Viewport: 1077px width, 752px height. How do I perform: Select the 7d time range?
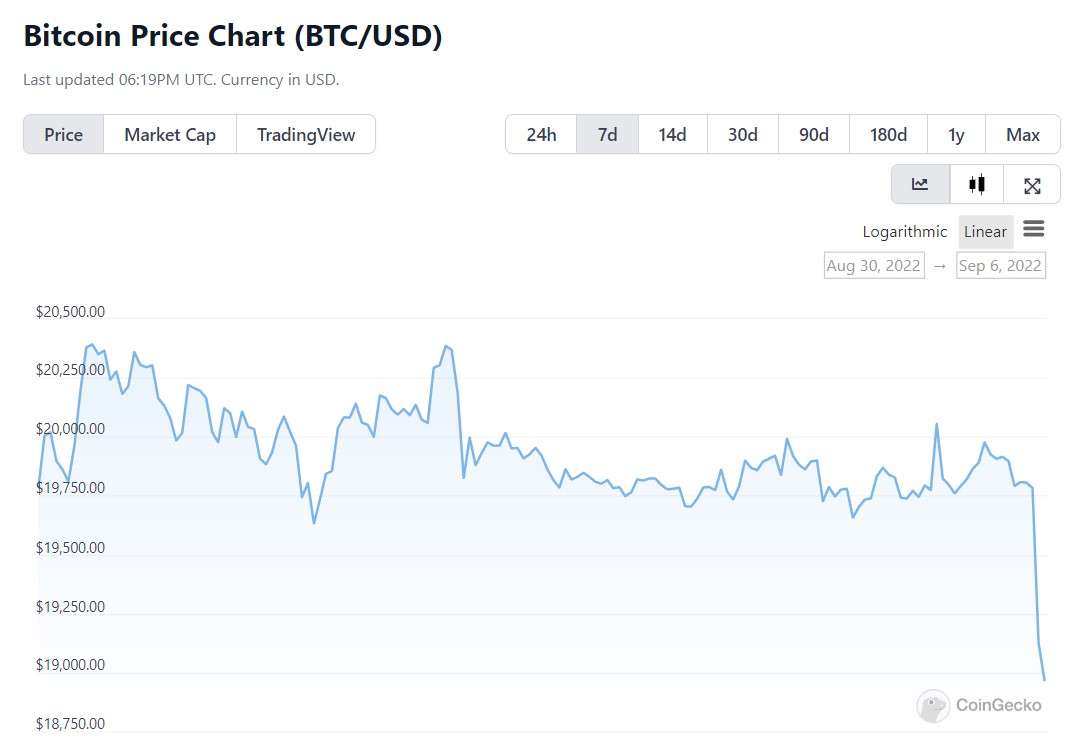(607, 135)
